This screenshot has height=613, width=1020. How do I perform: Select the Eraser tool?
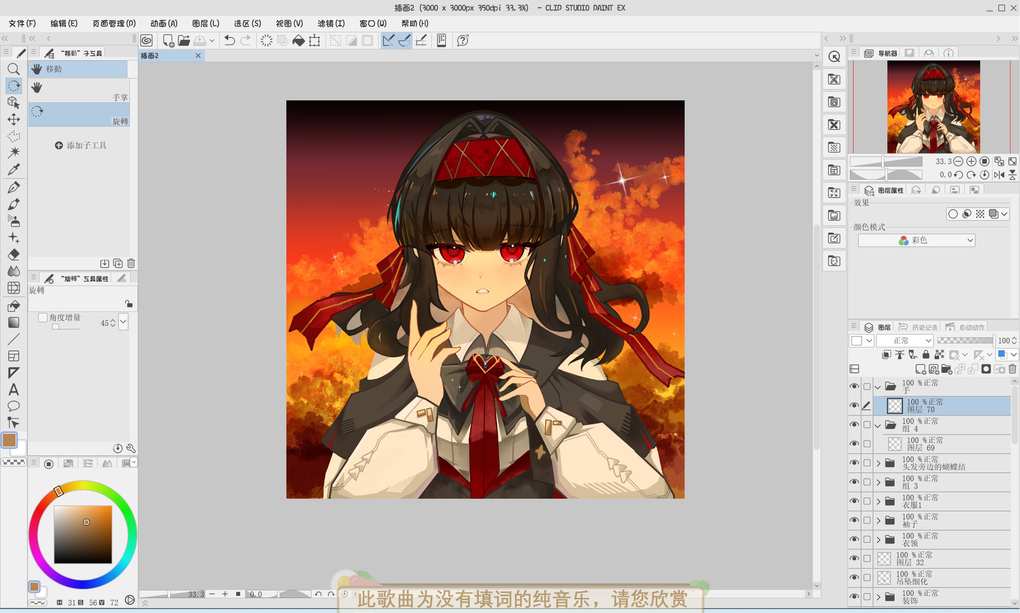13,254
